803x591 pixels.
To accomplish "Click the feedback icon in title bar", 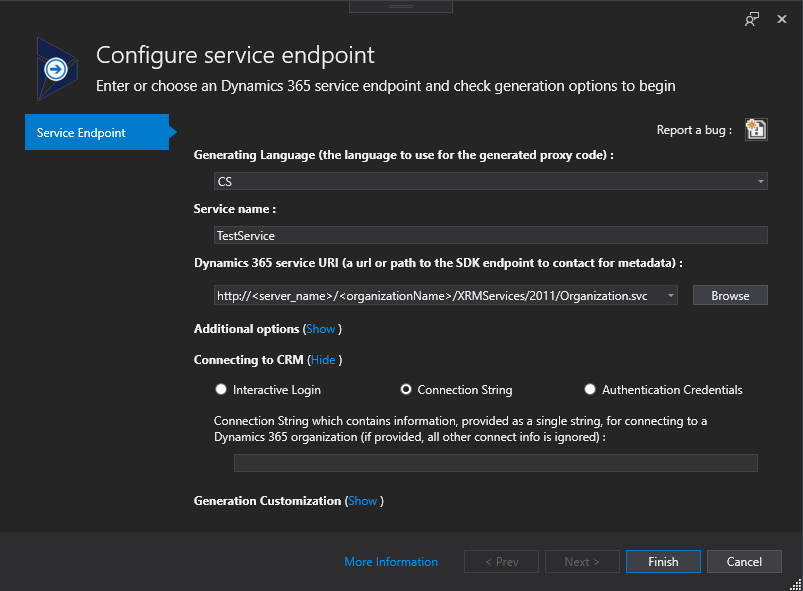I will [x=752, y=19].
